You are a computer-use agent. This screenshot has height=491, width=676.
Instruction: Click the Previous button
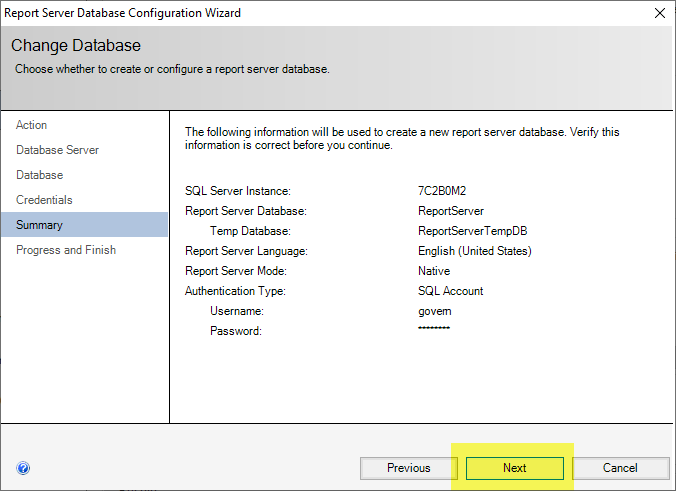[x=408, y=468]
